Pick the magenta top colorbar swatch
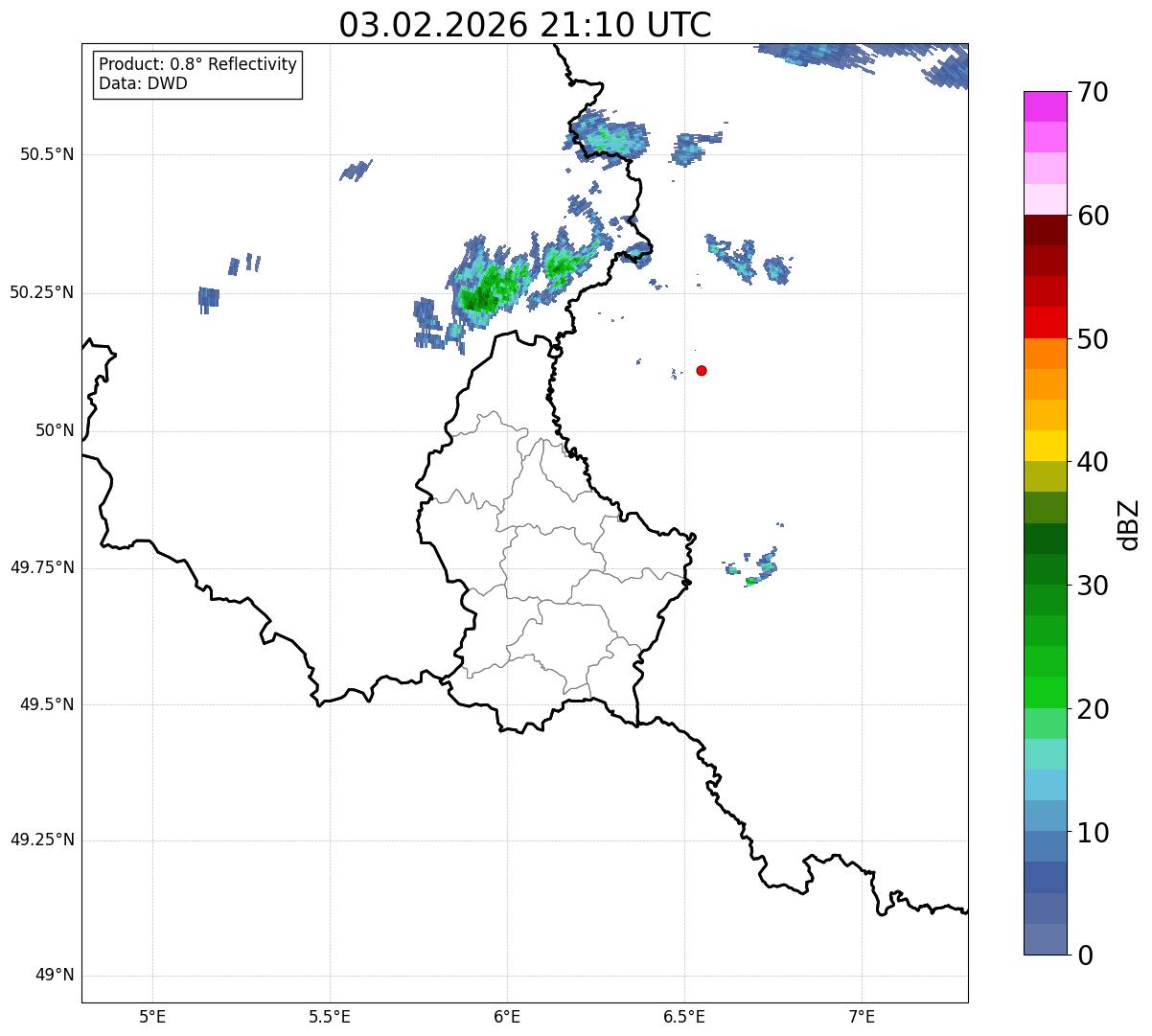This screenshot has height=1036, width=1152. tap(1045, 106)
